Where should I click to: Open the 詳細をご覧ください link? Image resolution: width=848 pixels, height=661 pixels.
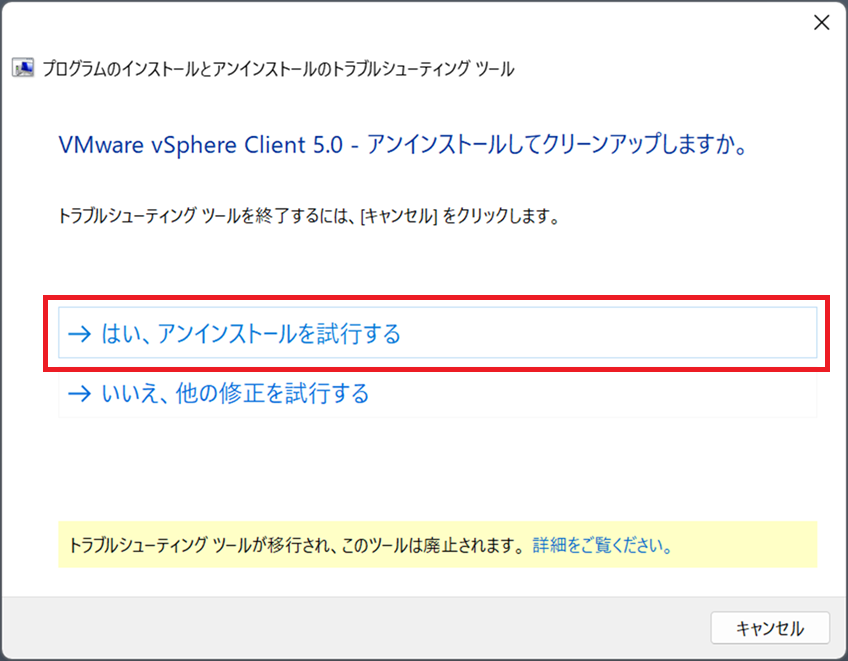(602, 545)
